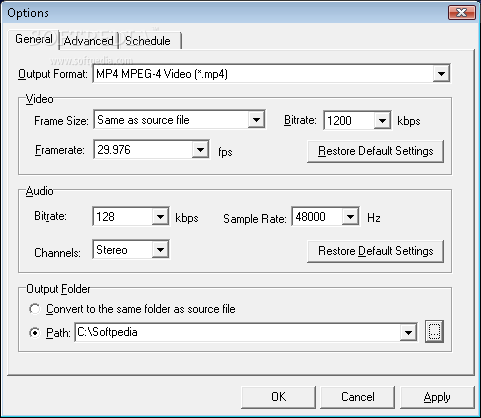The height and width of the screenshot is (418, 481).
Task: Open the Channels Stereo dropdown
Action: pos(160,249)
